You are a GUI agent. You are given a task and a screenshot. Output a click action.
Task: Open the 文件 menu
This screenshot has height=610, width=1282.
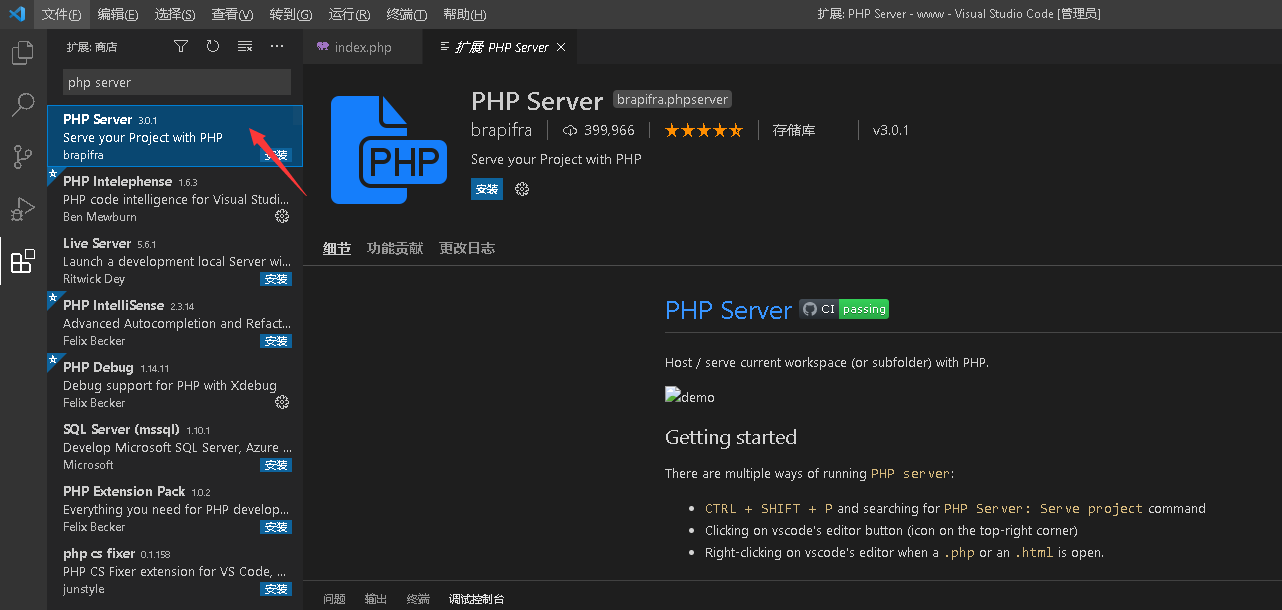click(x=60, y=14)
